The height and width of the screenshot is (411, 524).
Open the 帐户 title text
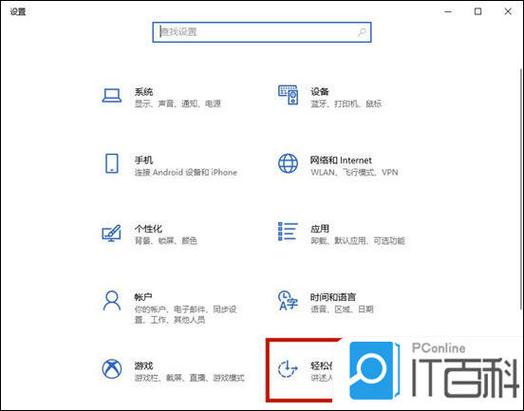[x=143, y=297]
